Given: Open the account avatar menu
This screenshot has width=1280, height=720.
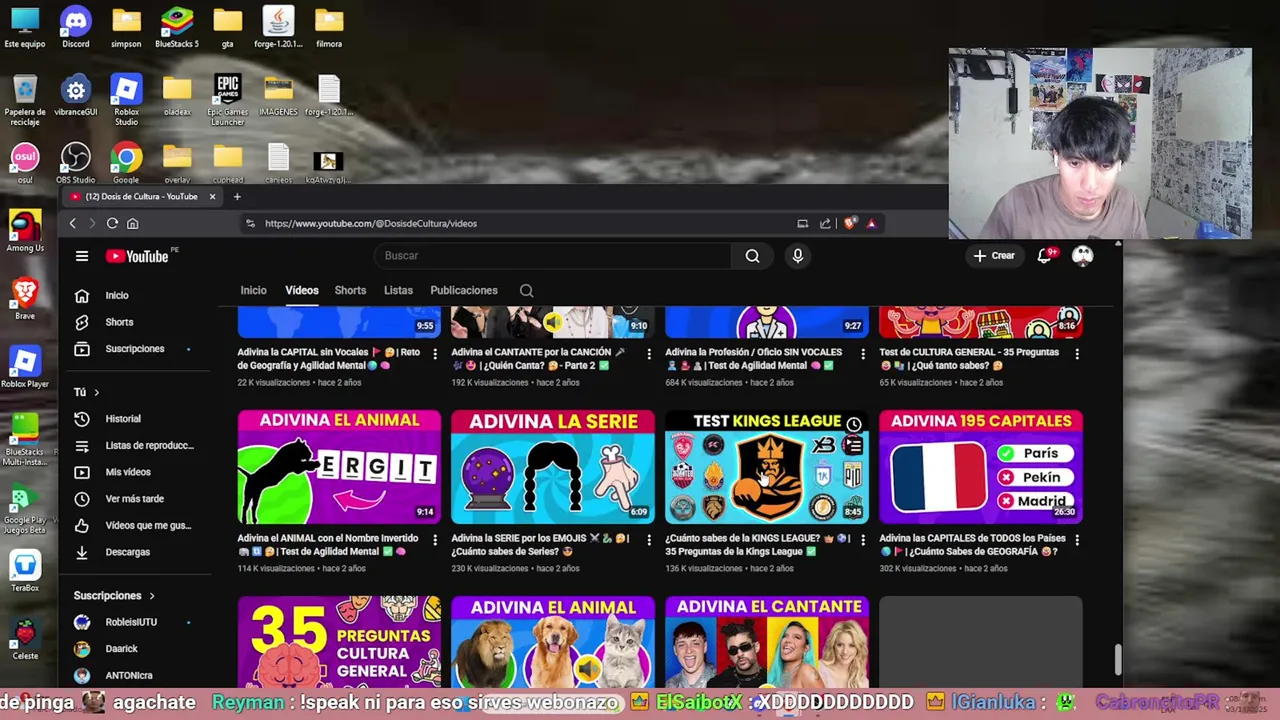Looking at the screenshot, I should click(1083, 256).
